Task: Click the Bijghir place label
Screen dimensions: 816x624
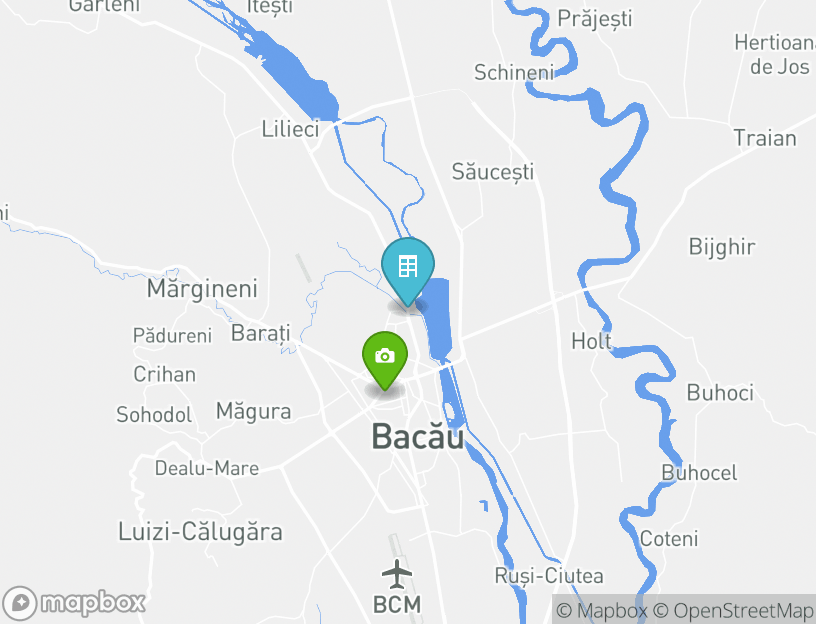Action: [x=721, y=247]
